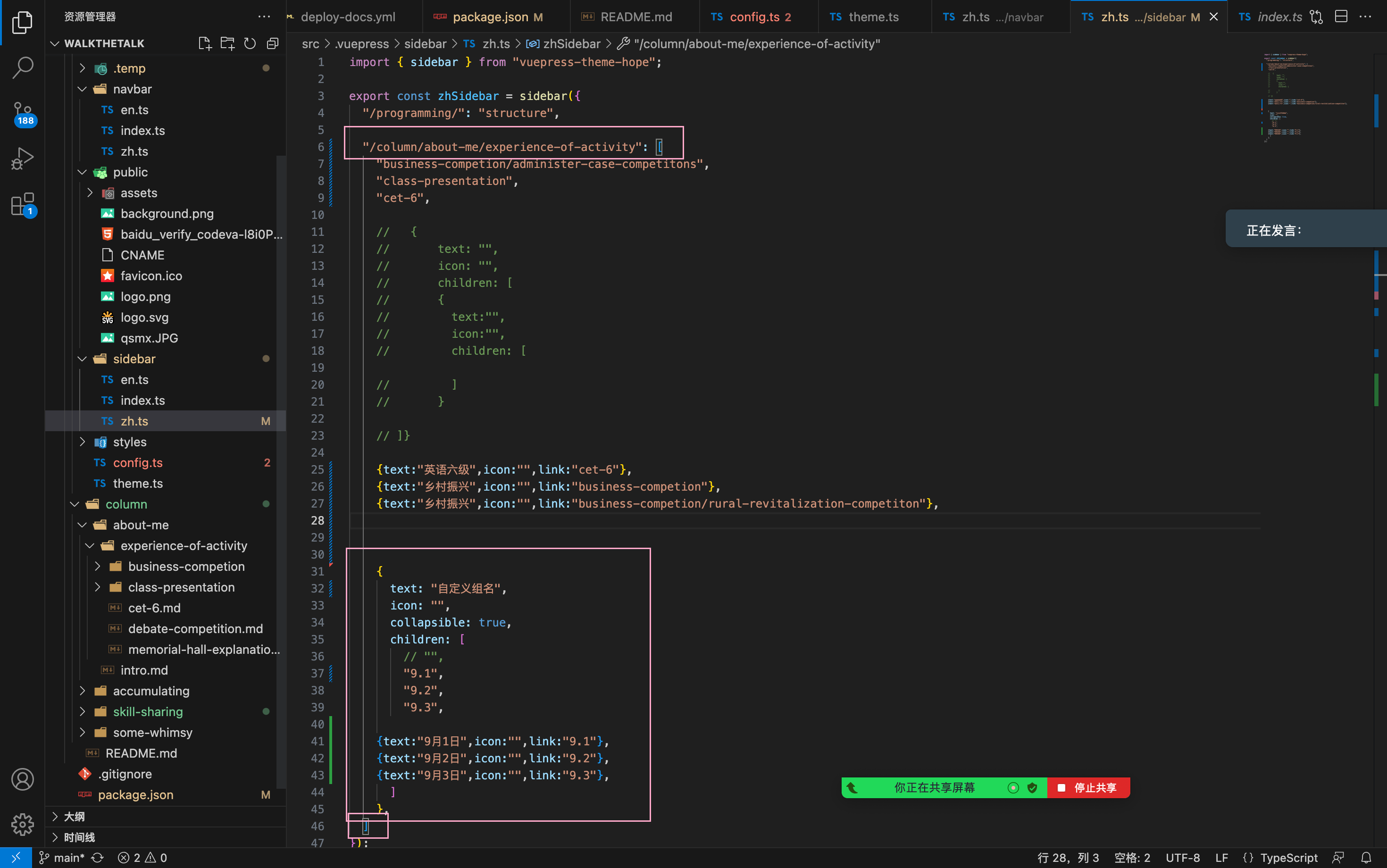Open the Search view in activity bar
This screenshot has width=1387, height=868.
point(22,67)
